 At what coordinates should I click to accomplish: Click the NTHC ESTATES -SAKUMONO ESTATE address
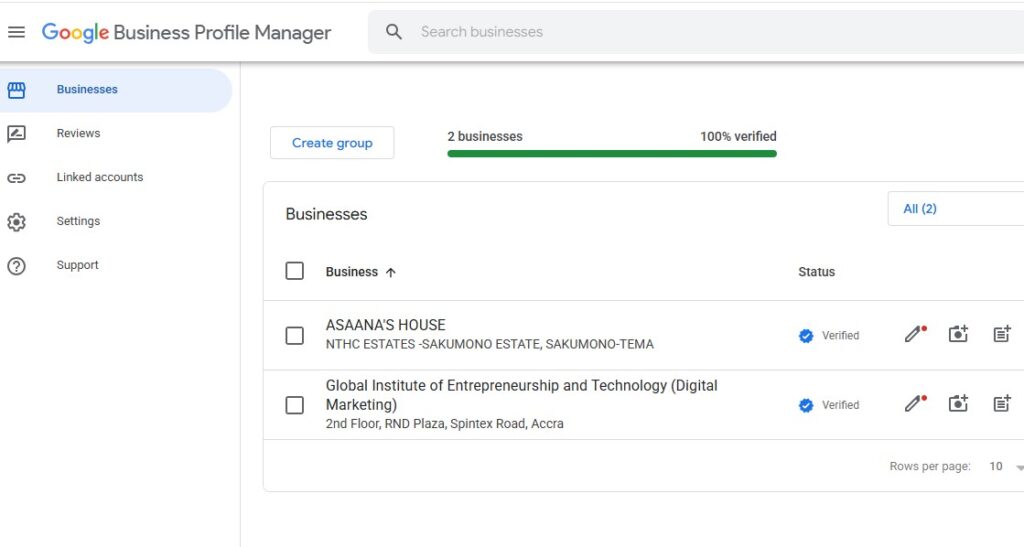pos(490,345)
